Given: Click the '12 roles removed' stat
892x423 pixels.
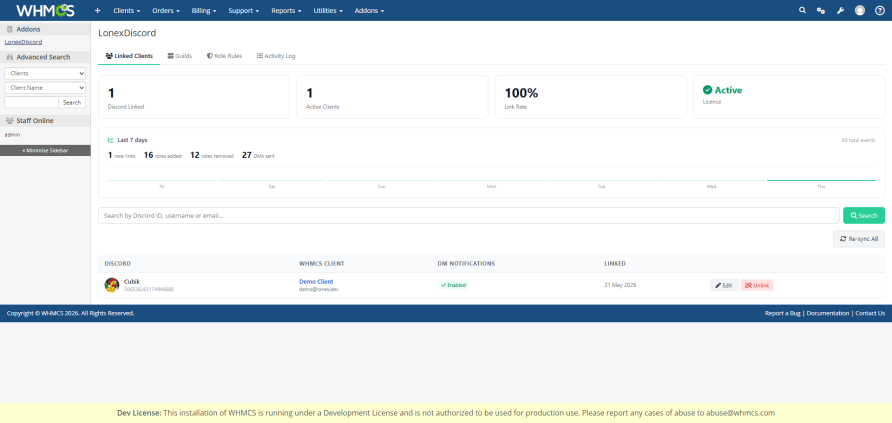Looking at the screenshot, I should click(x=212, y=155).
